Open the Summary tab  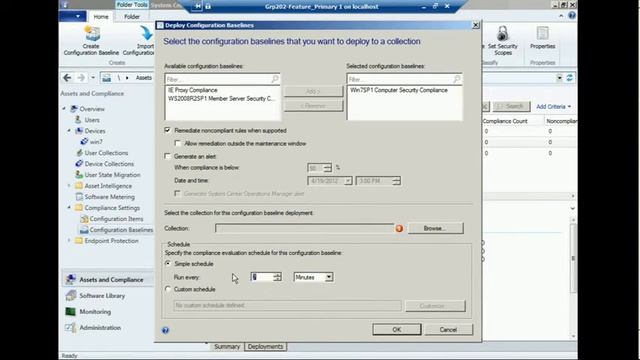[x=227, y=347]
